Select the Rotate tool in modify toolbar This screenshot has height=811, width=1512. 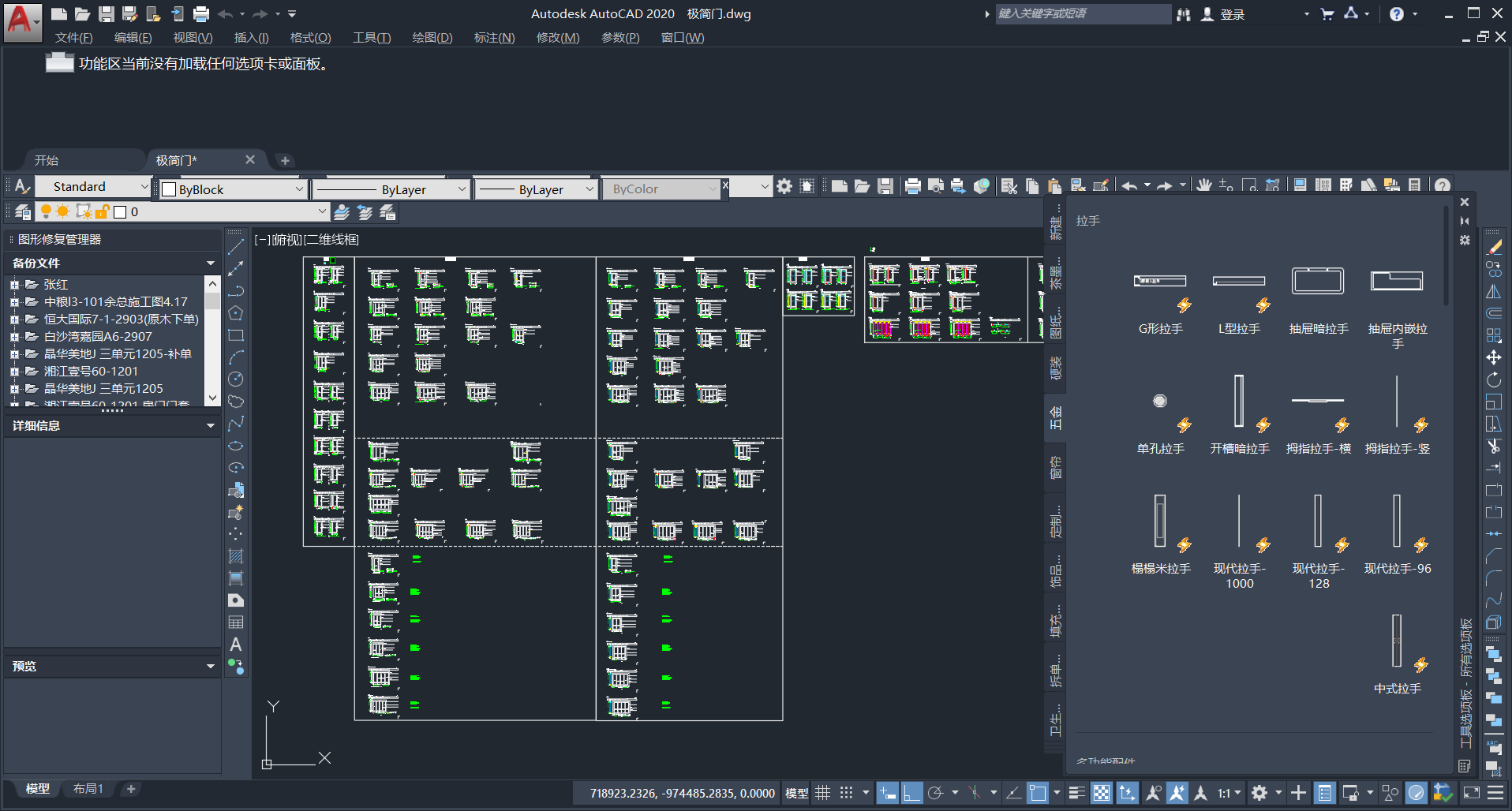point(1493,379)
